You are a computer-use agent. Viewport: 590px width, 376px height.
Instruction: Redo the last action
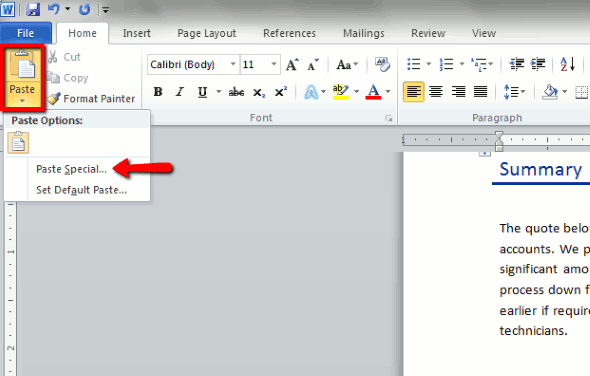[x=84, y=9]
